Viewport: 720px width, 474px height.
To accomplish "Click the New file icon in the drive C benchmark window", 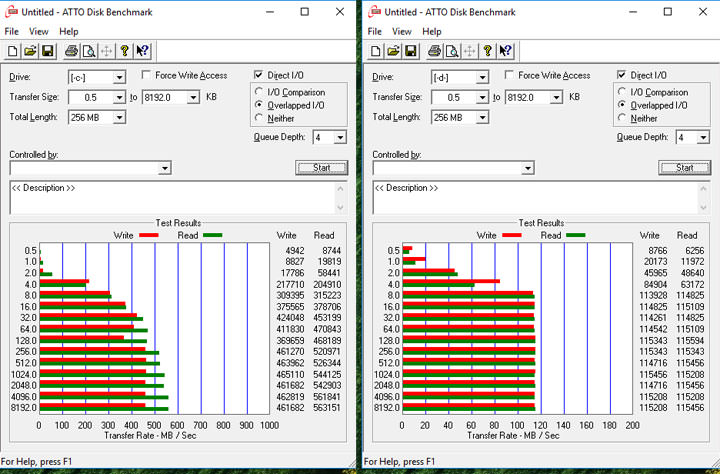I will click(12, 51).
